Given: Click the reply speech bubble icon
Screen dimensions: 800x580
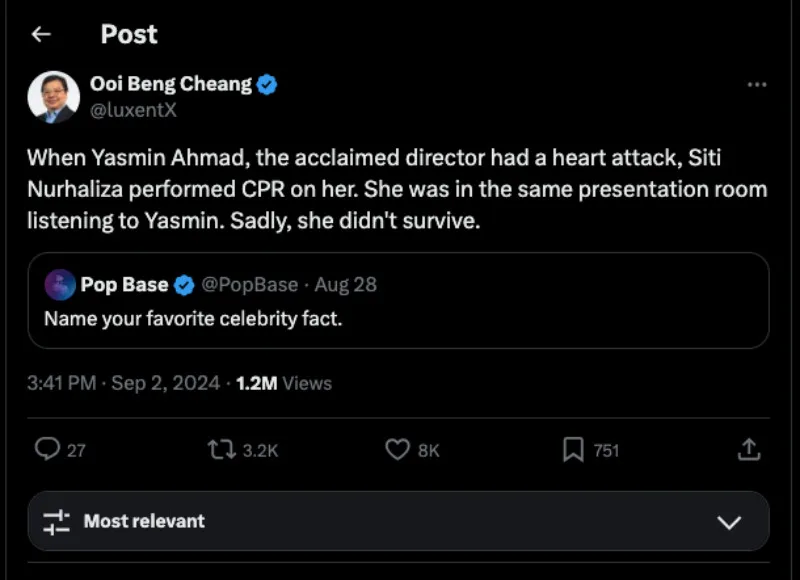Looking at the screenshot, I should tap(47, 450).
